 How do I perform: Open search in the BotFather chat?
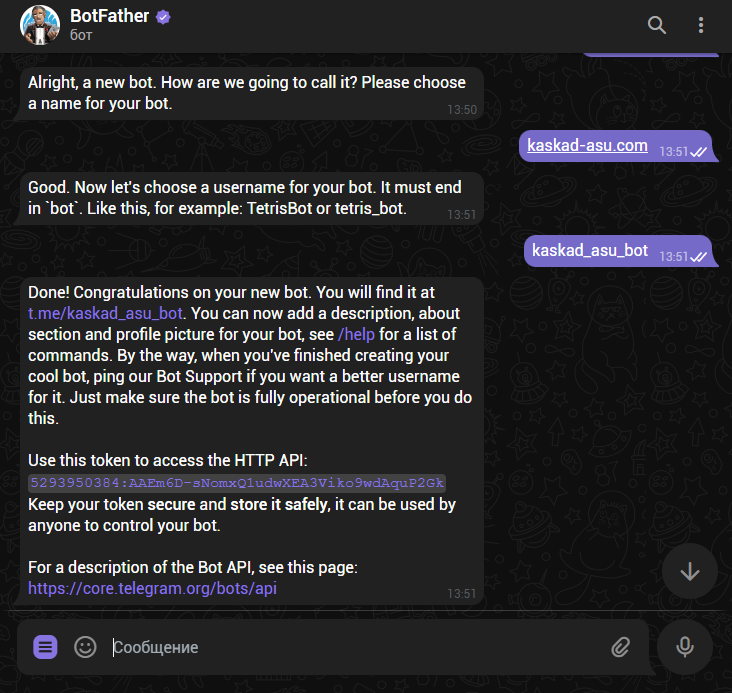(x=657, y=25)
